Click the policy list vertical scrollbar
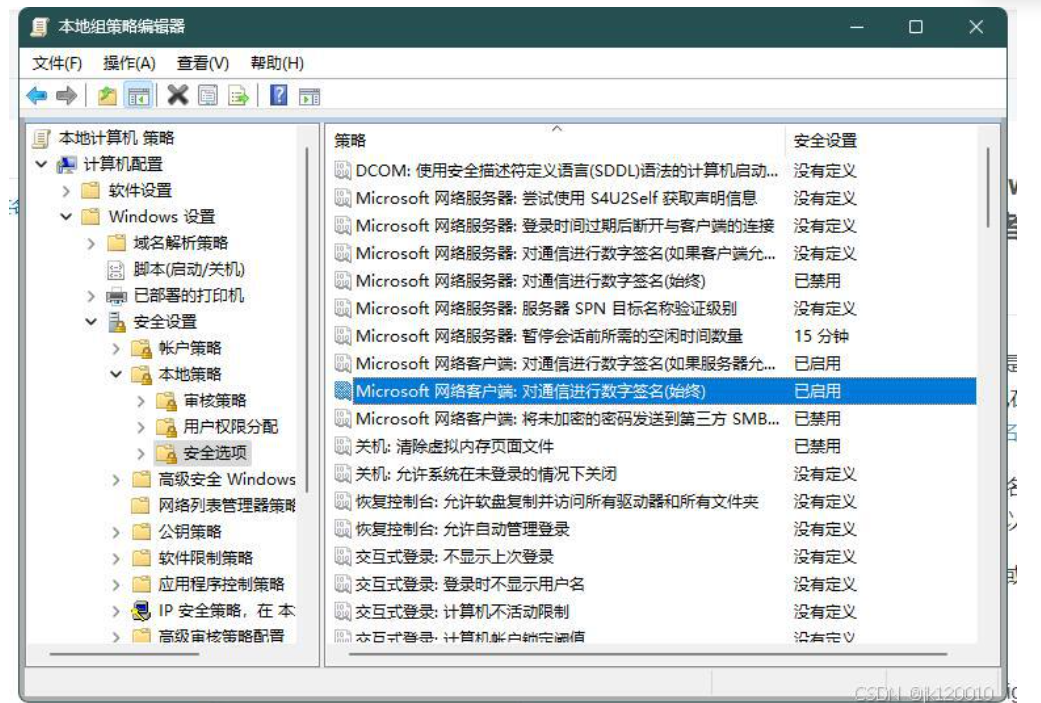The image size is (1041, 703). [x=988, y=189]
